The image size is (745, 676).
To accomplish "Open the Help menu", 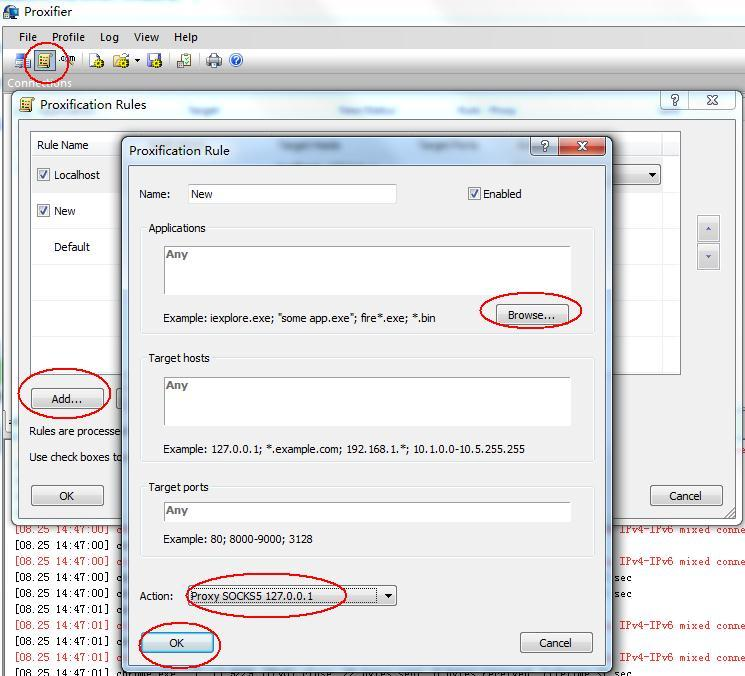I will [x=185, y=37].
